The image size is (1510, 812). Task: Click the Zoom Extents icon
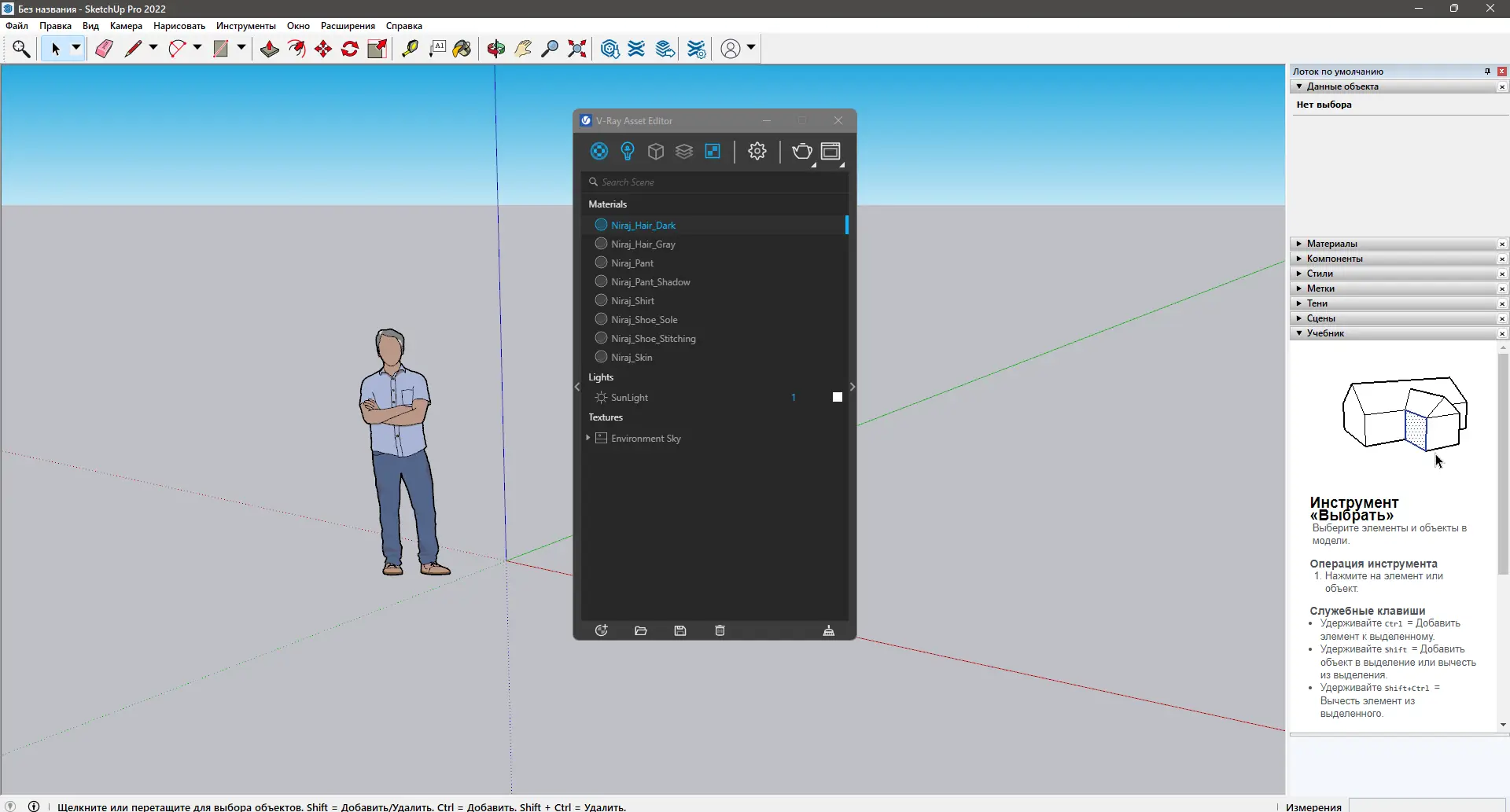pos(577,49)
